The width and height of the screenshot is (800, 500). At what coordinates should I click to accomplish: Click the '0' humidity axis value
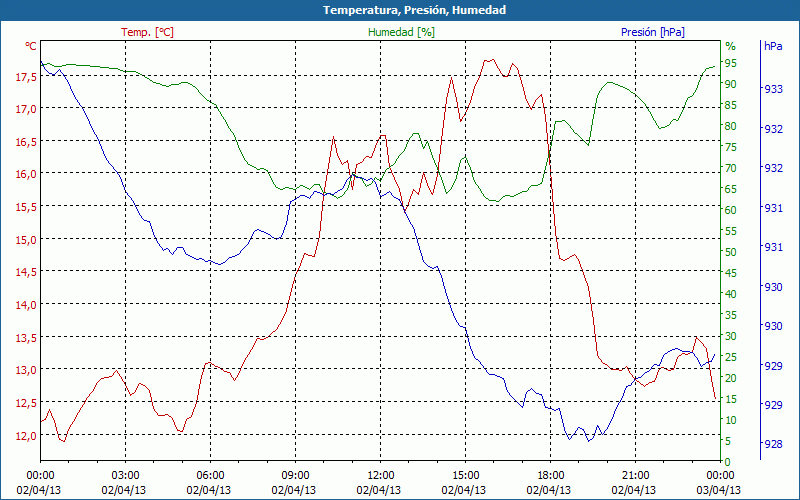pos(727,462)
